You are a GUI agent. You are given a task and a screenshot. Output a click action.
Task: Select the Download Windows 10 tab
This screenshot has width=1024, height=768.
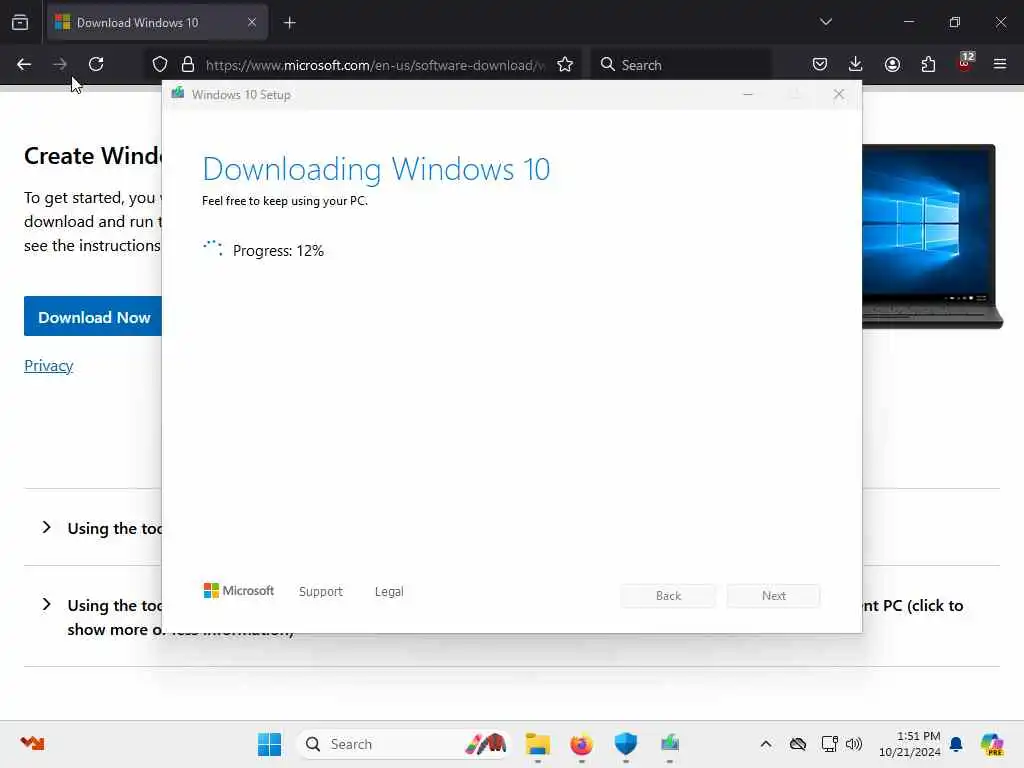click(157, 22)
